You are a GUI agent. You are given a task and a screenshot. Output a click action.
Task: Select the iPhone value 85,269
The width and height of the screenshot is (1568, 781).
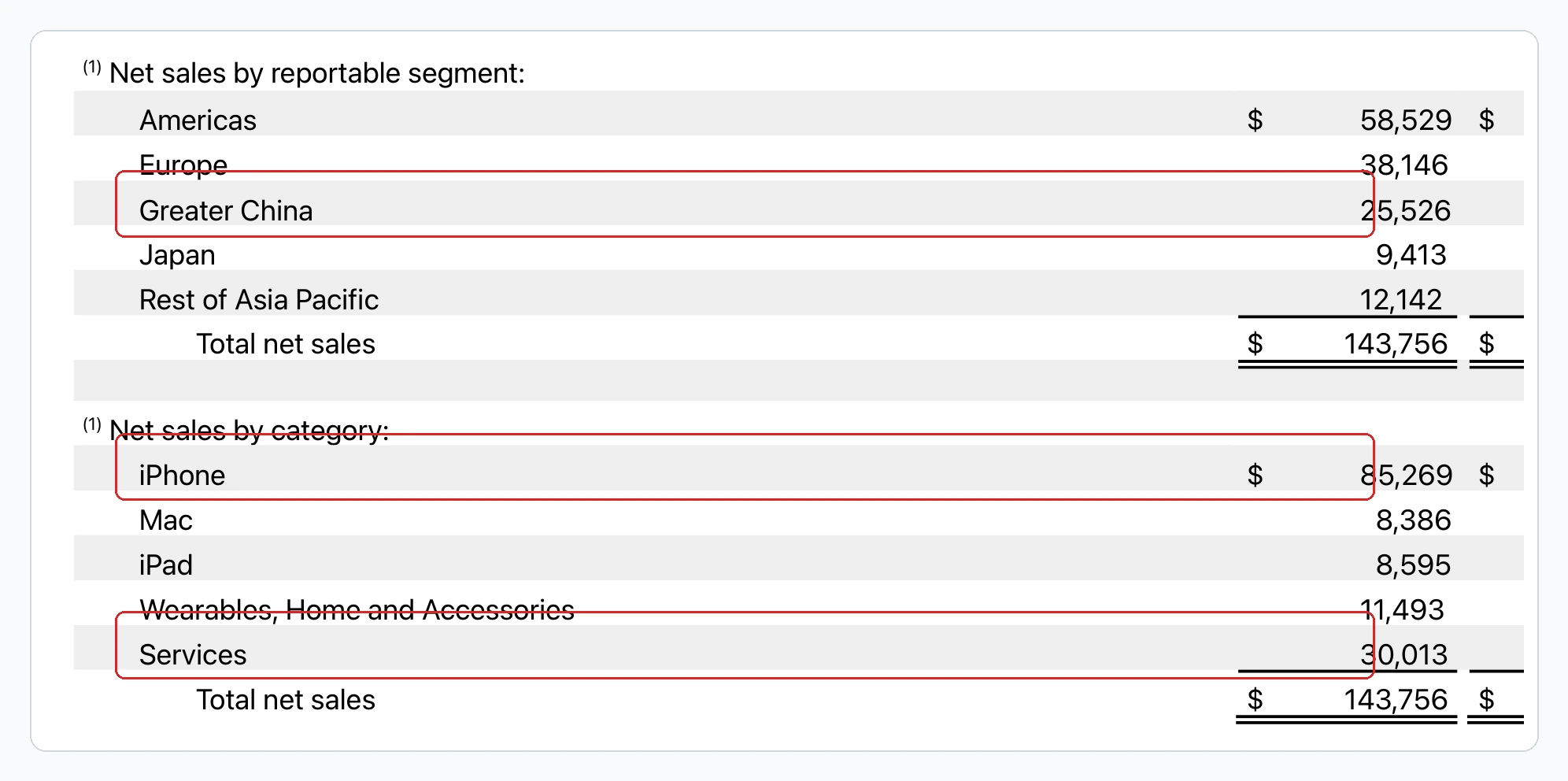(x=1406, y=476)
